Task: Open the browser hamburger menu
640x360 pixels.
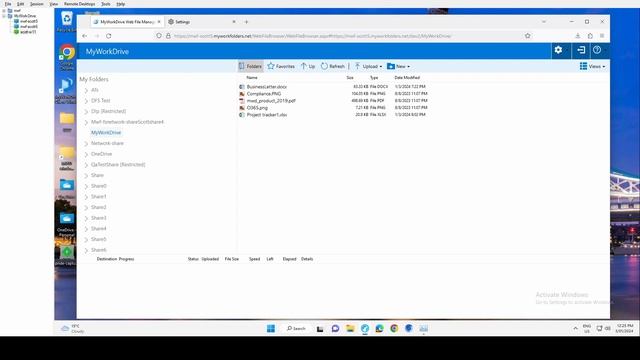Action: coord(602,36)
